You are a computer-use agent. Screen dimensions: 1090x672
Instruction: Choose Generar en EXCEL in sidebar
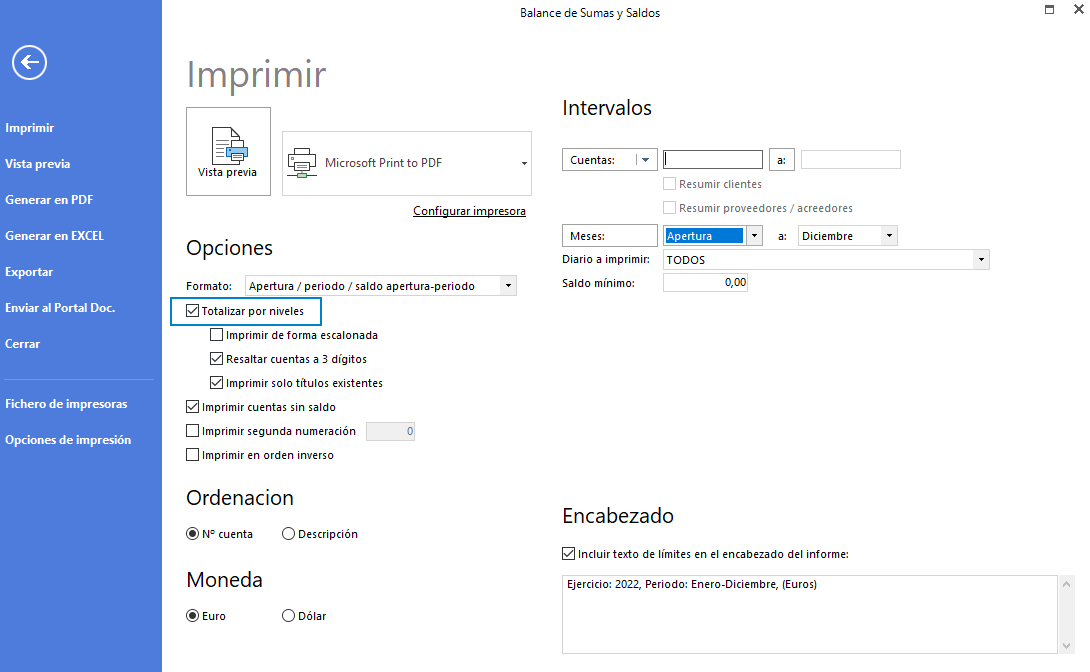54,236
